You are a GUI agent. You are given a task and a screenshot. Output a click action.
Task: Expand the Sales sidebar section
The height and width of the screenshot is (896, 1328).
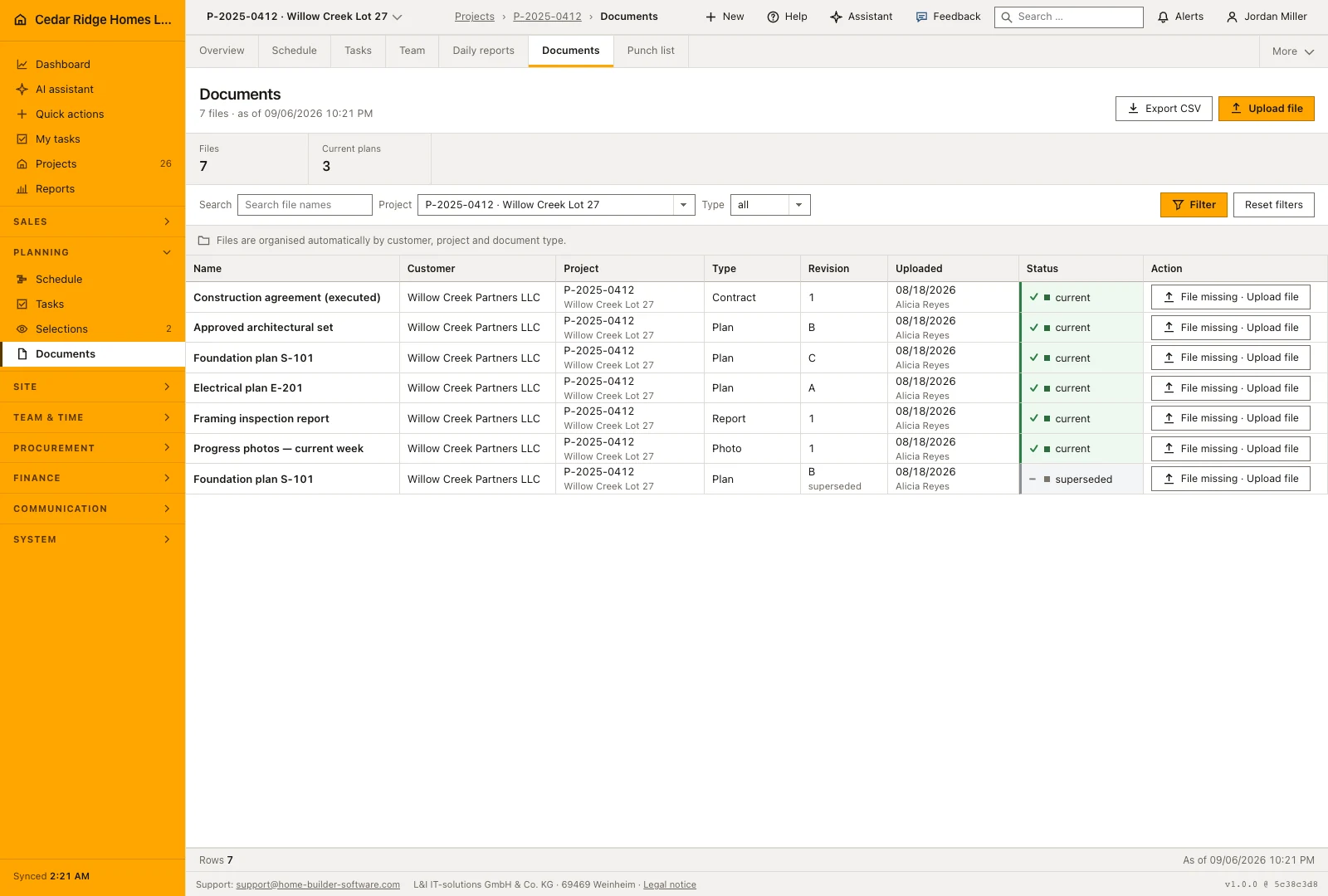[92, 222]
